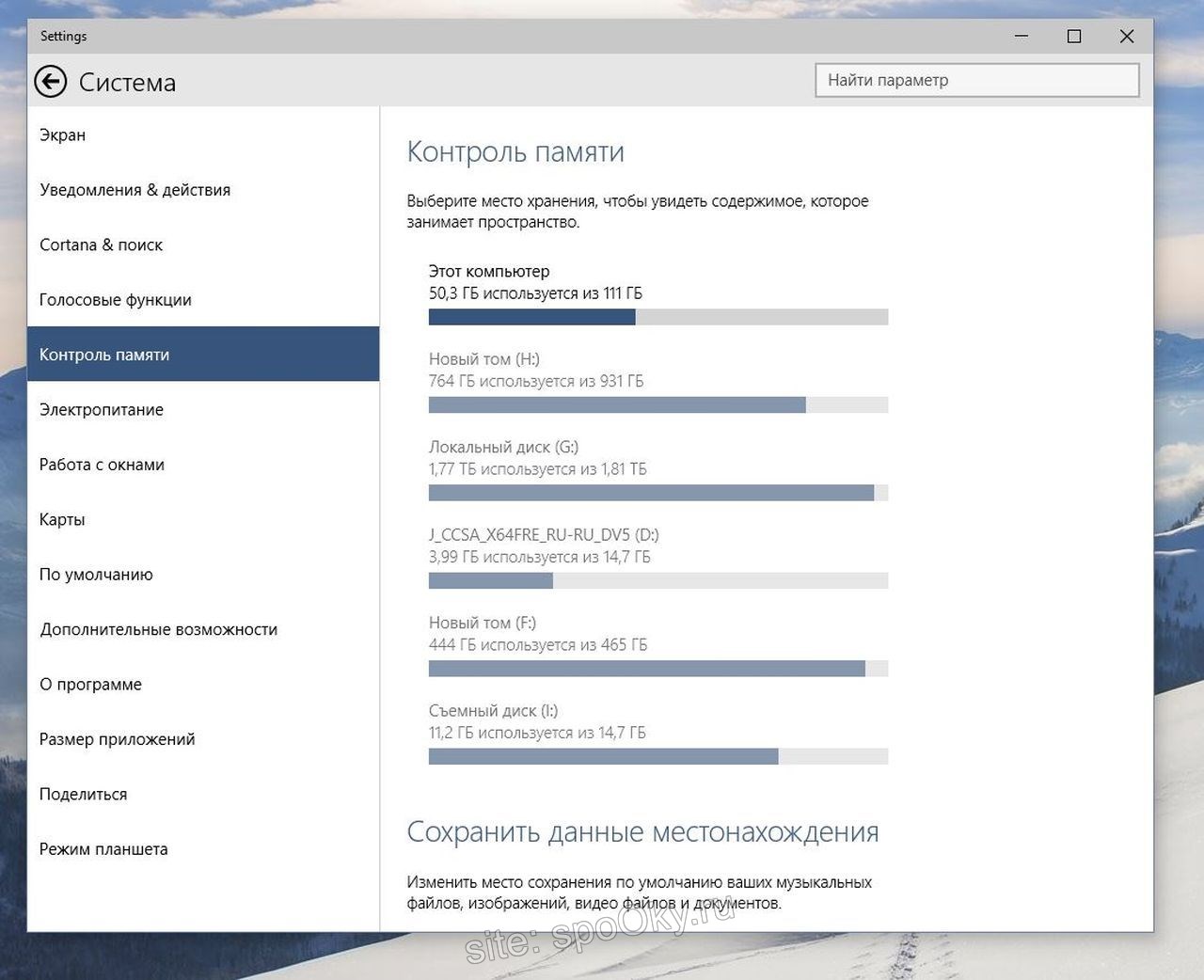Click the back arrow icon next to Система

(51, 82)
